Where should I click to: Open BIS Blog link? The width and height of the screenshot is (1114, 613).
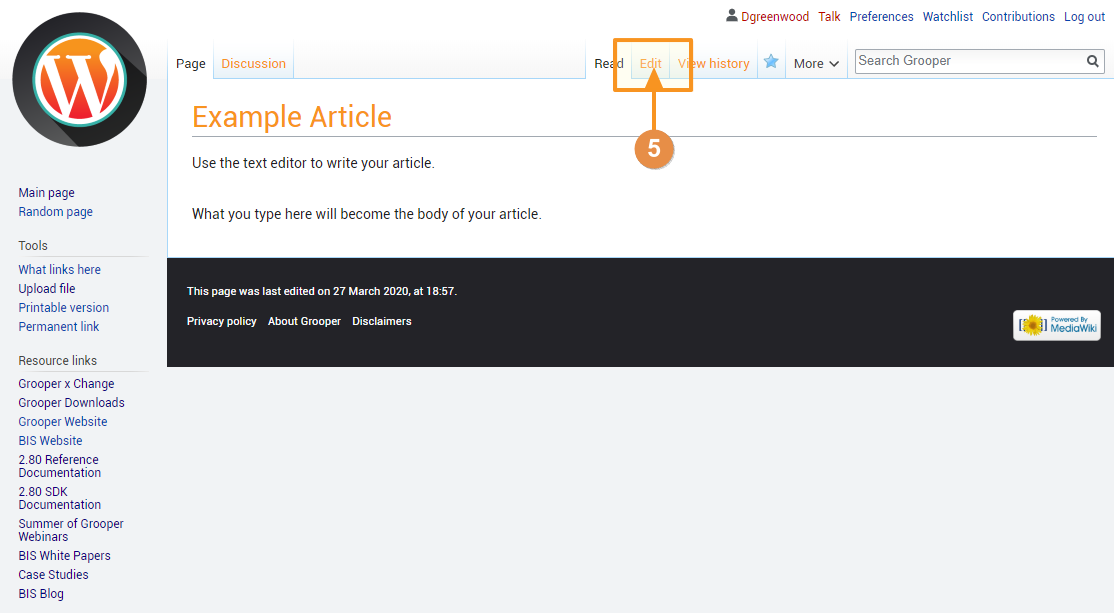point(41,594)
